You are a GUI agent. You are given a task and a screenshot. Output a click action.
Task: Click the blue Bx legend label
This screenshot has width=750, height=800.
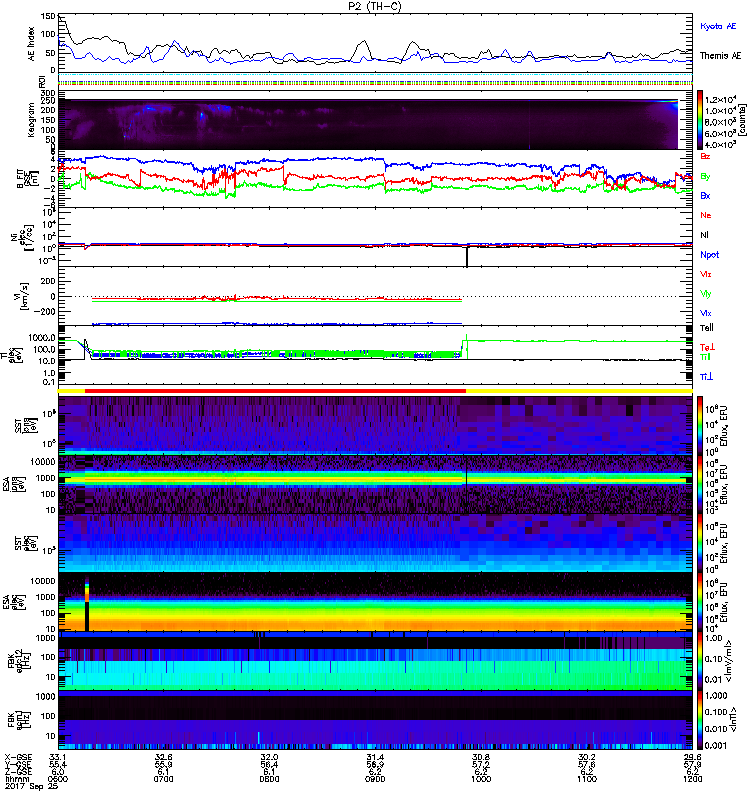pyautogui.click(x=705, y=195)
